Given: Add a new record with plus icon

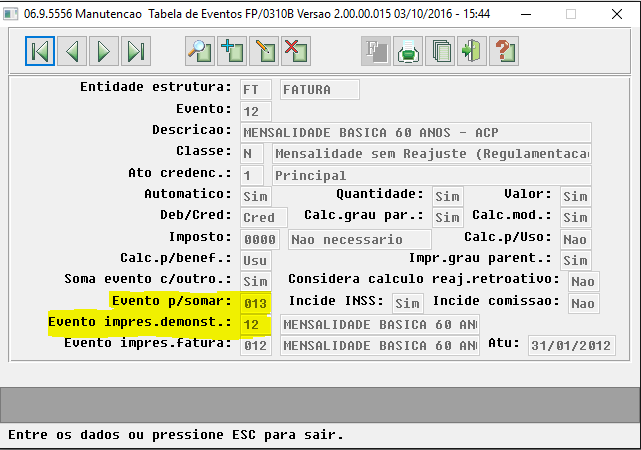Looking at the screenshot, I should point(232,51).
